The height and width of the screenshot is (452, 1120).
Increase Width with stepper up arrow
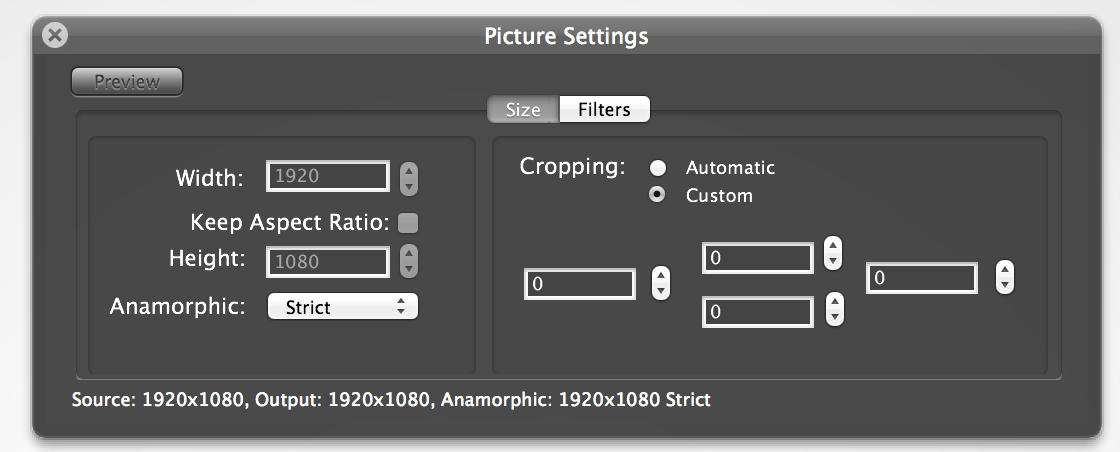pyautogui.click(x=409, y=171)
